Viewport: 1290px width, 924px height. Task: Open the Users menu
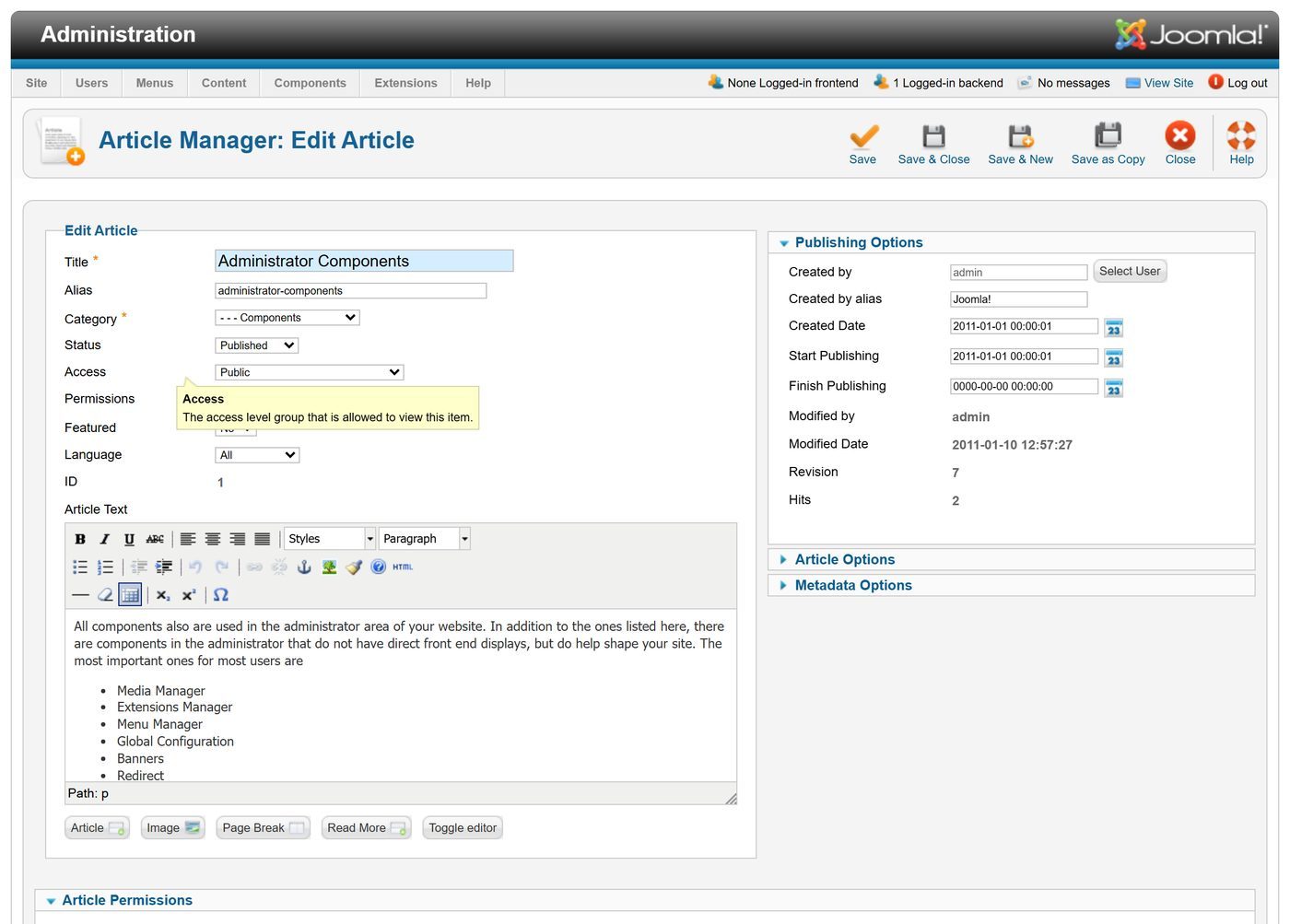pos(91,83)
